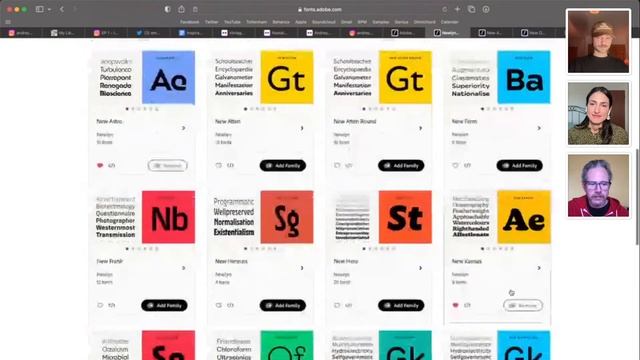
Task: Click the Safari share icon
Action: click(182, 9)
